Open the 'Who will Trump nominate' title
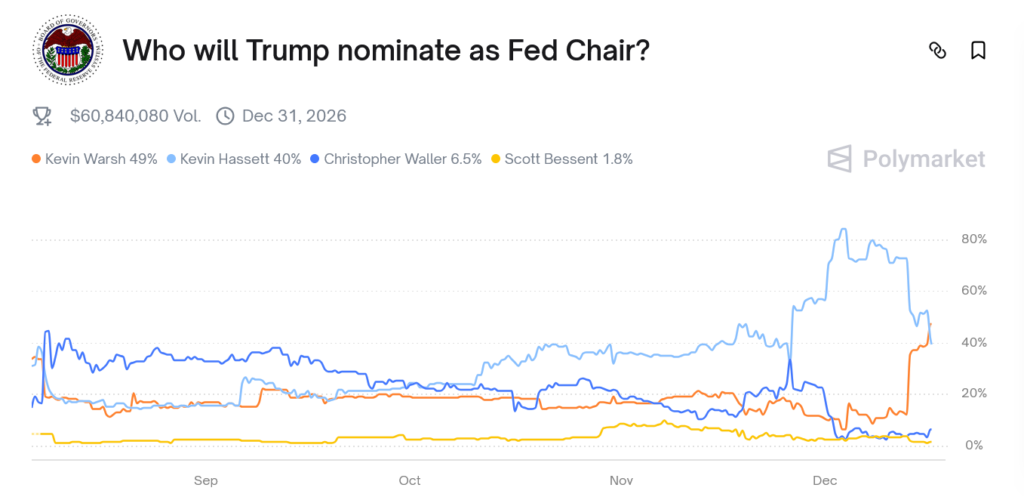 coord(386,50)
